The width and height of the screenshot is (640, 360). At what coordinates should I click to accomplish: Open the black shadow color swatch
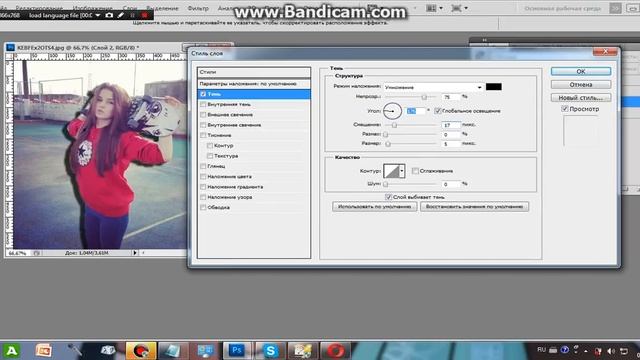tap(493, 87)
